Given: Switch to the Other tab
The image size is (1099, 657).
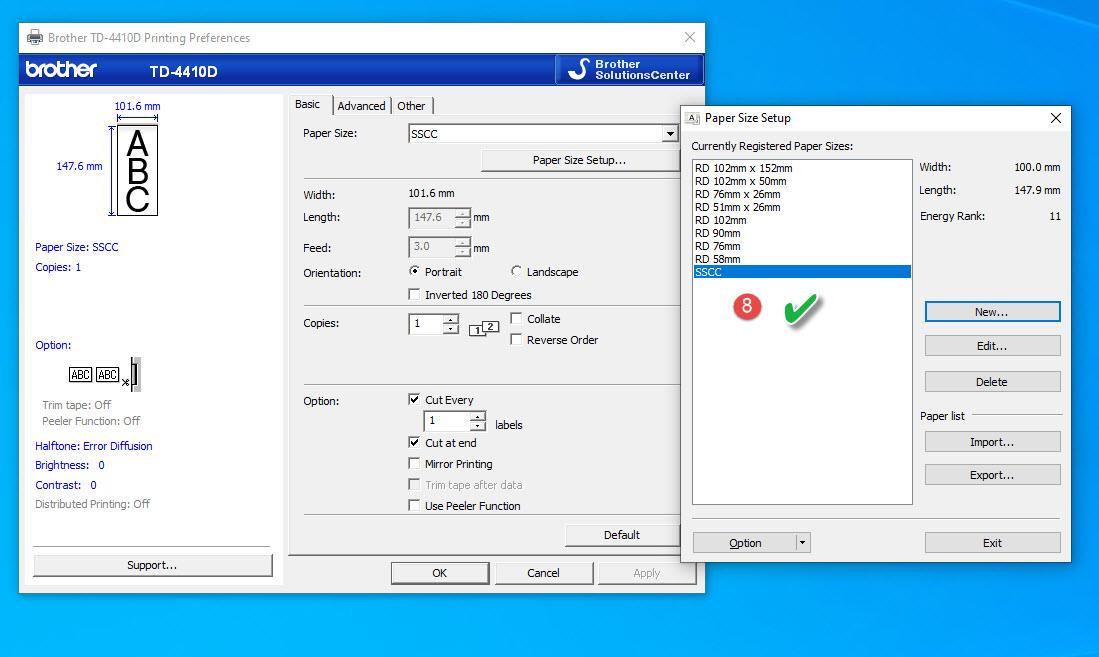Looking at the screenshot, I should click(x=411, y=105).
